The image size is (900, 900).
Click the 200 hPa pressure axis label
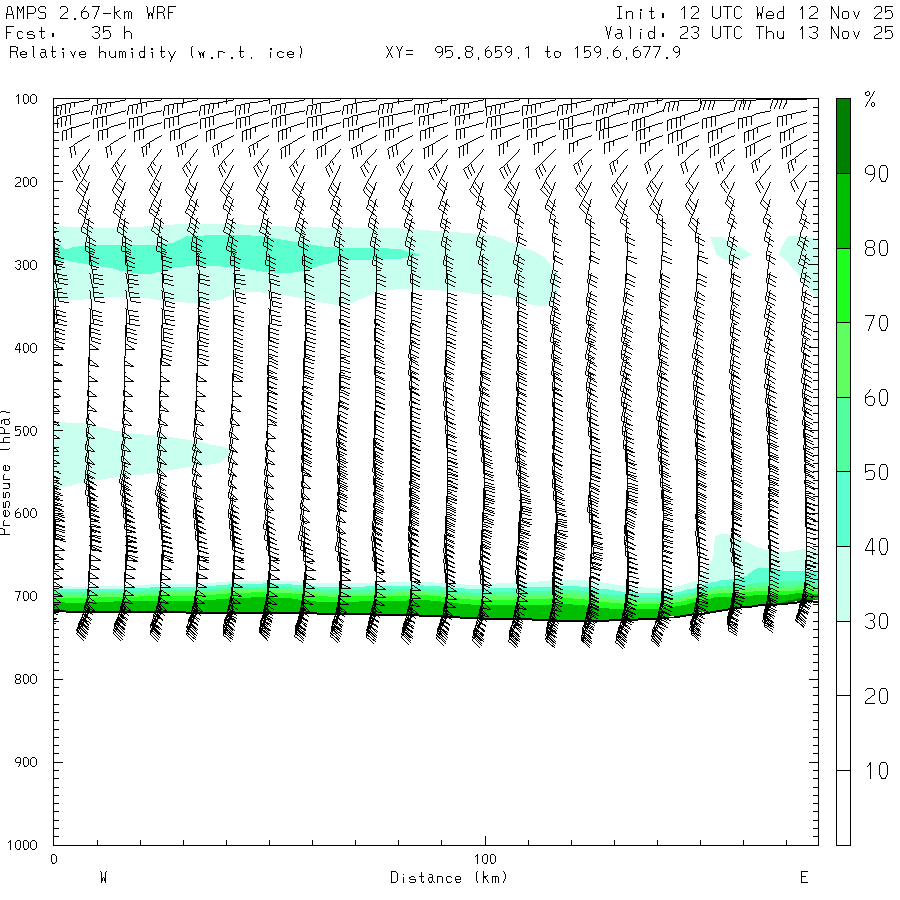click(x=26, y=182)
